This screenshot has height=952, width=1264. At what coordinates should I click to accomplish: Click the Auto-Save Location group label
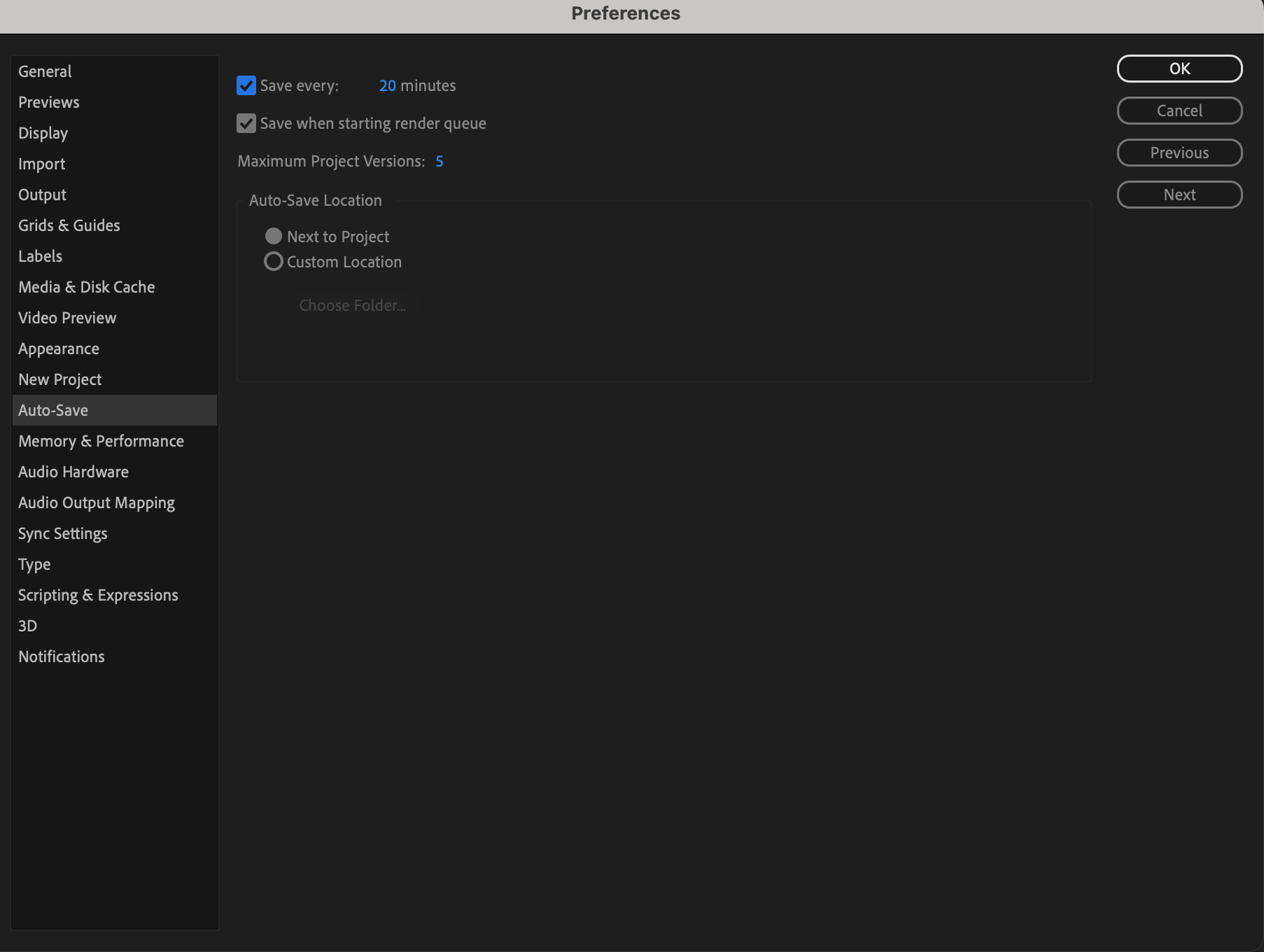click(316, 200)
